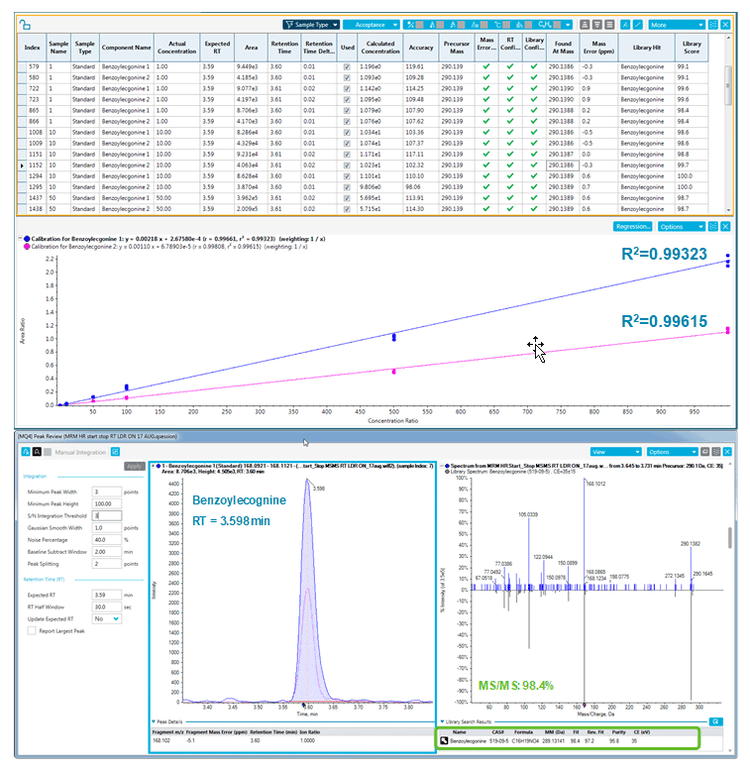Click the Apply integration button

point(133,466)
